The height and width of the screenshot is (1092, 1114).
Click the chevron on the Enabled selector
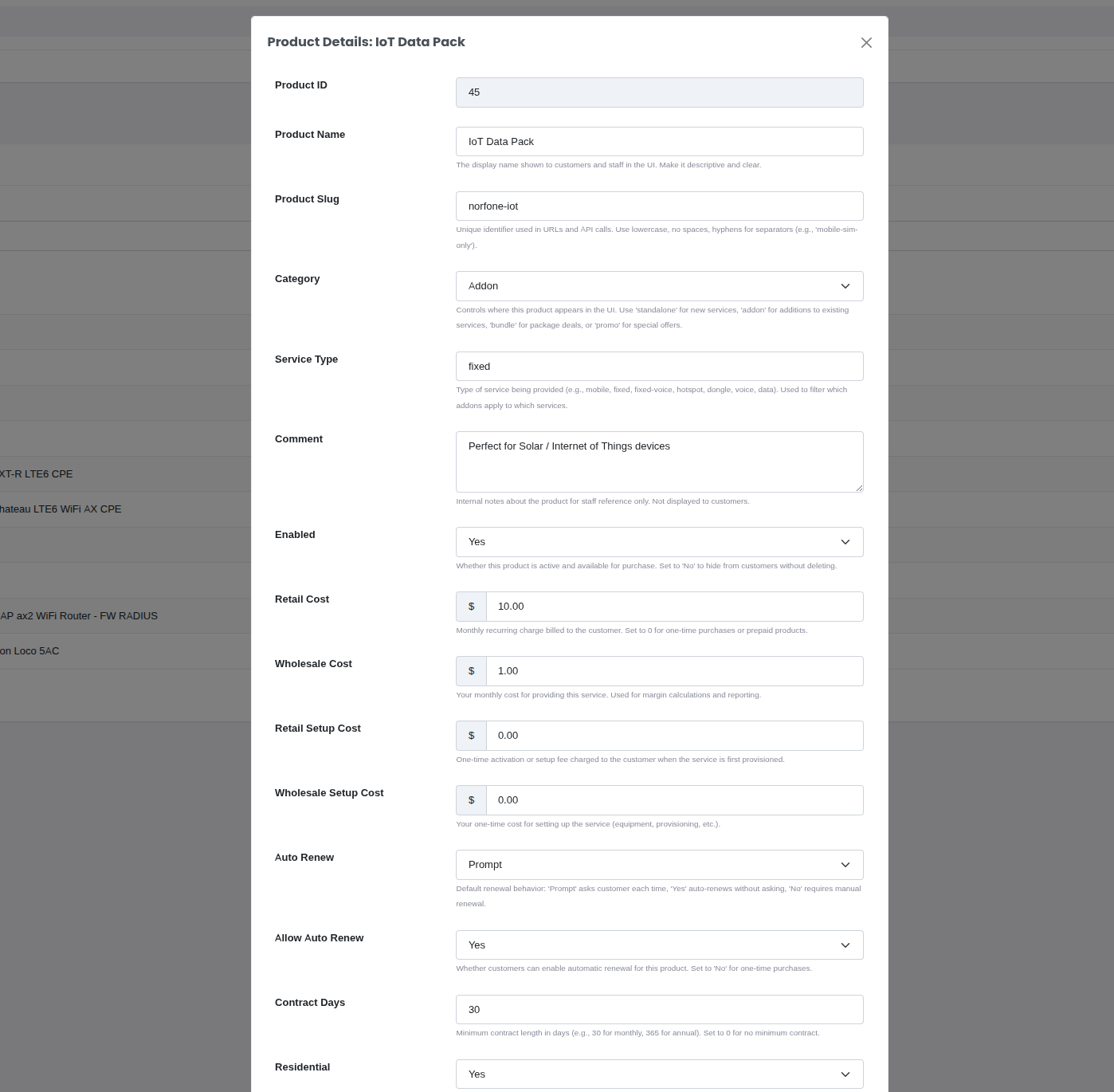point(845,541)
